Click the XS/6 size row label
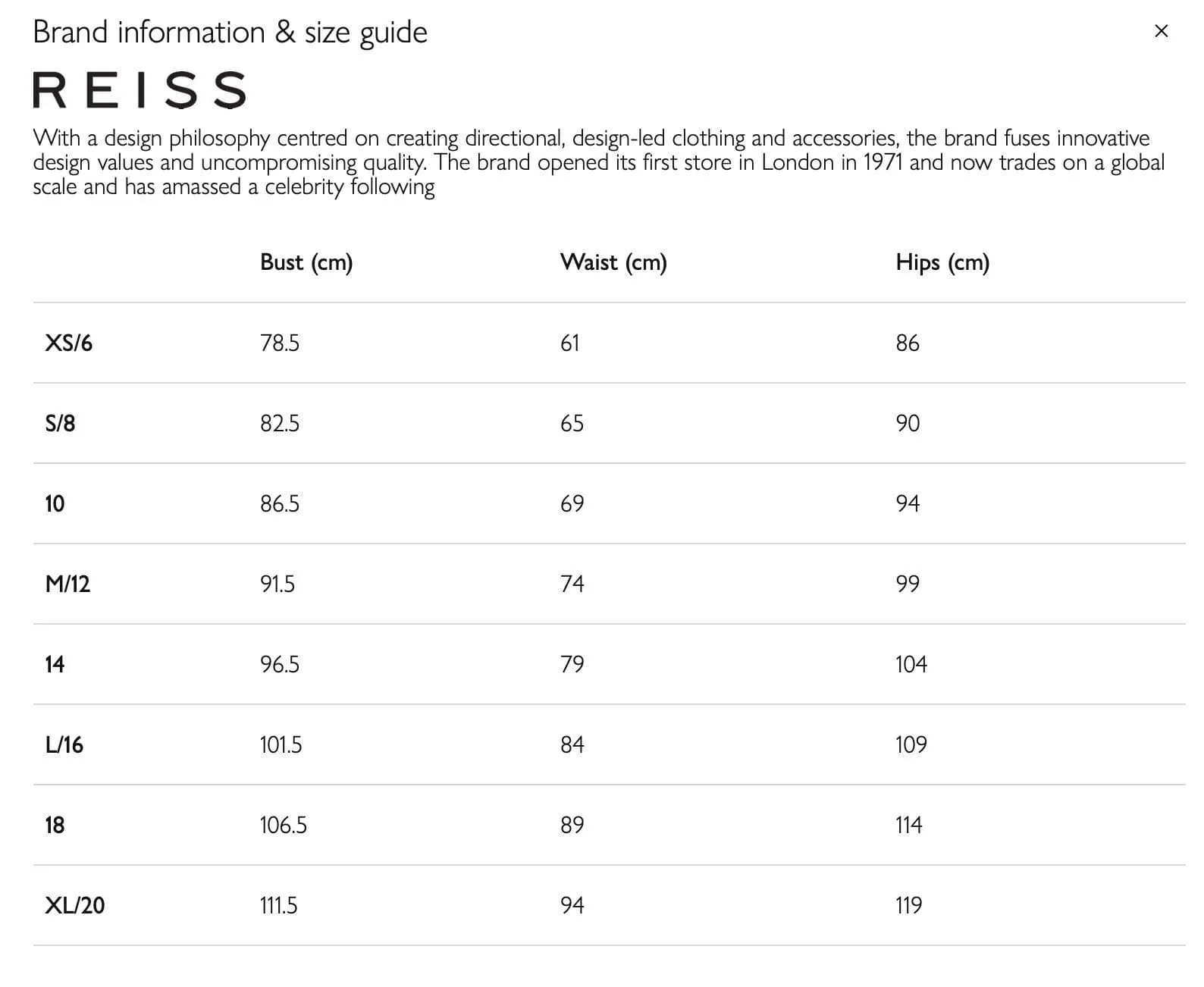This screenshot has height=987, width=1204. tap(68, 343)
